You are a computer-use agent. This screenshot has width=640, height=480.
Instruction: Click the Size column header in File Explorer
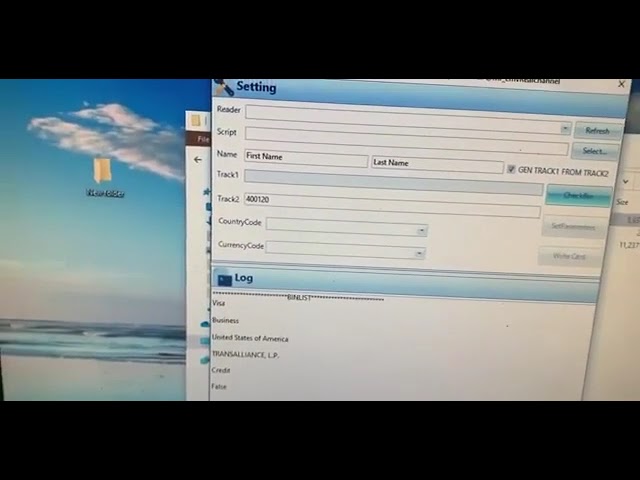[622, 202]
